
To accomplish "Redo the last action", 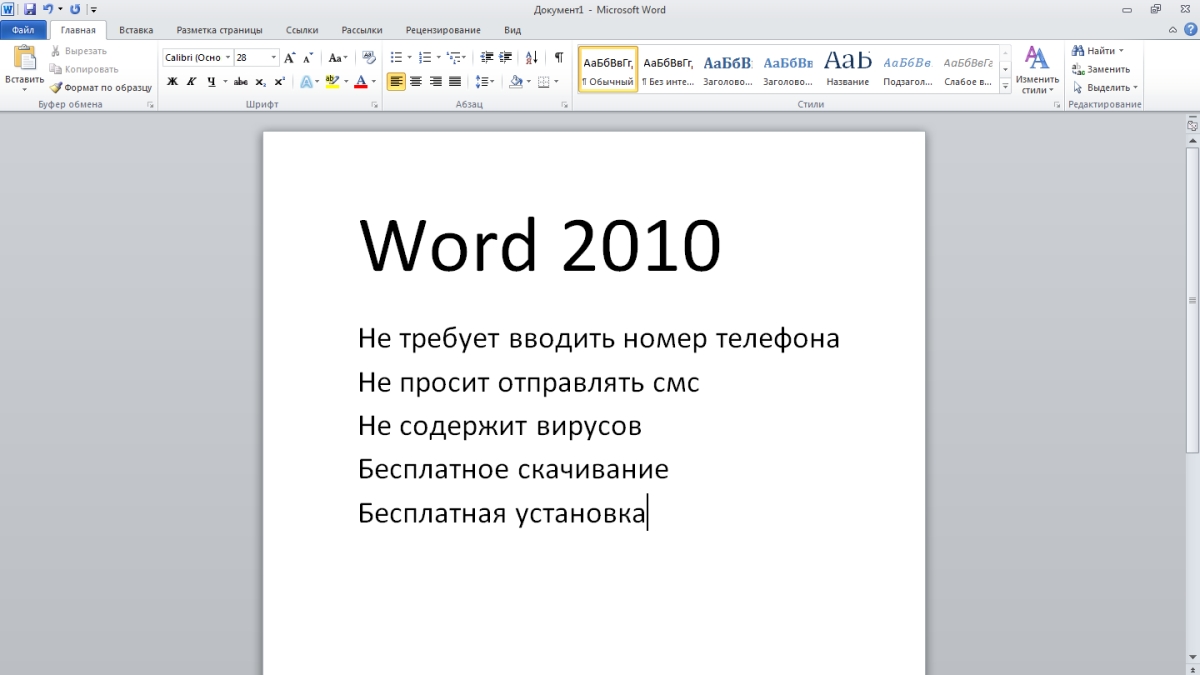I will pyautogui.click(x=75, y=8).
